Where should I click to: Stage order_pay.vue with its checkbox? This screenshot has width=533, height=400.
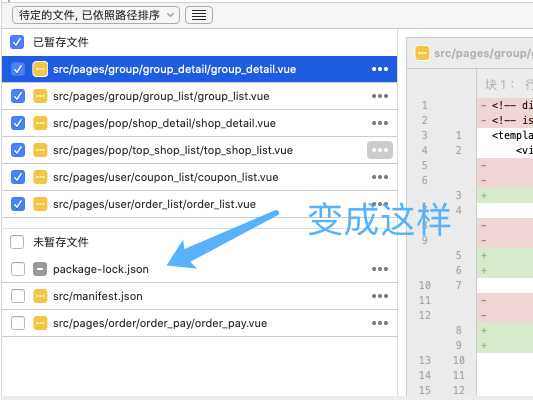click(x=18, y=323)
